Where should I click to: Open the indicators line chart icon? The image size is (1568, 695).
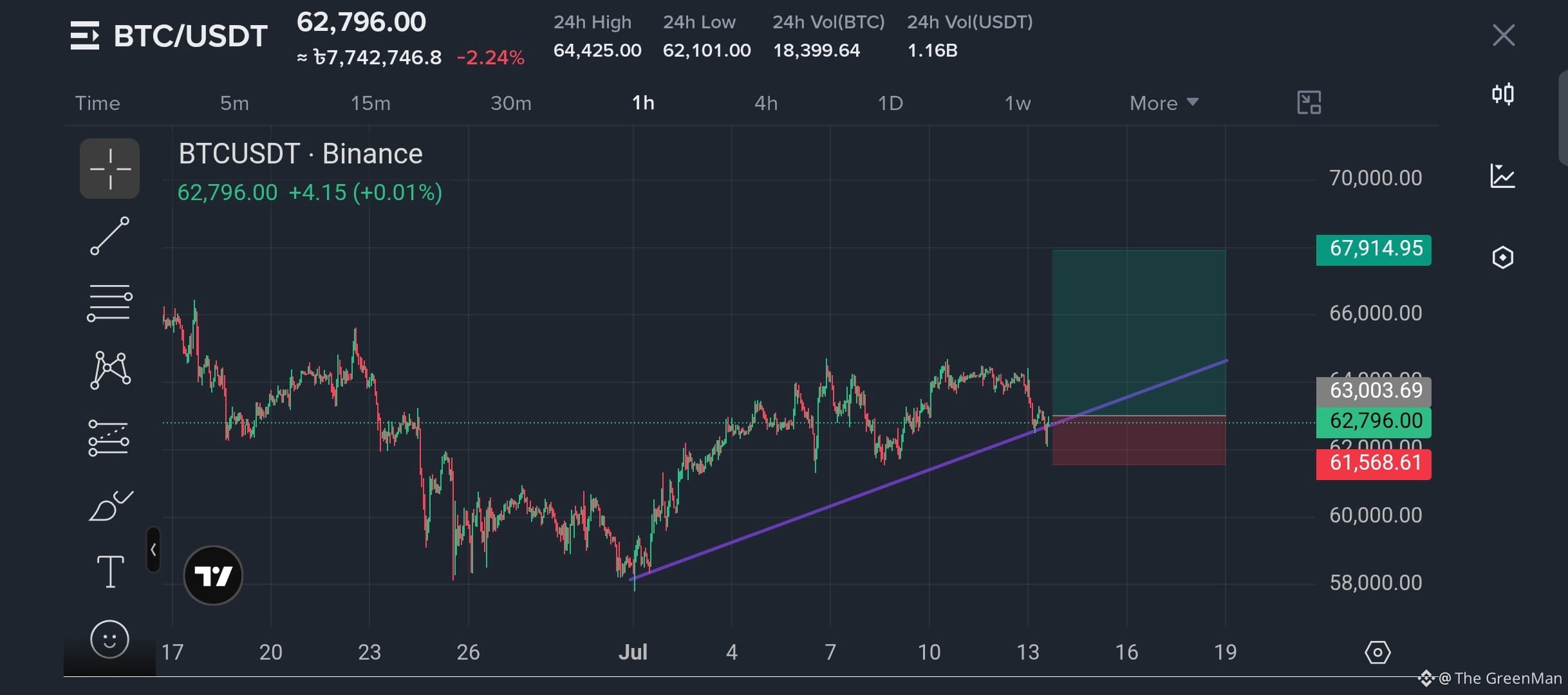point(1503,176)
